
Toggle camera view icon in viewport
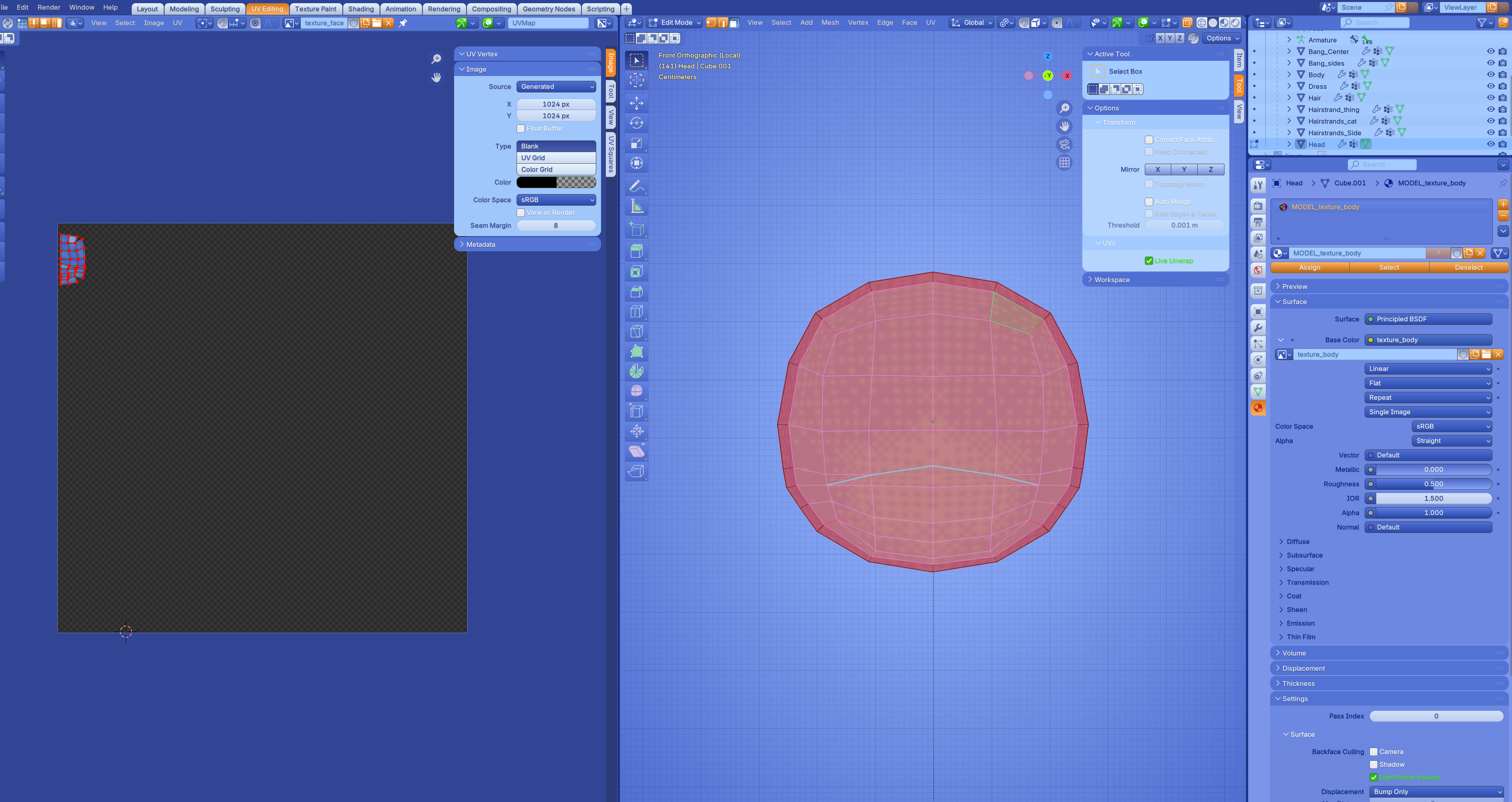click(1064, 144)
